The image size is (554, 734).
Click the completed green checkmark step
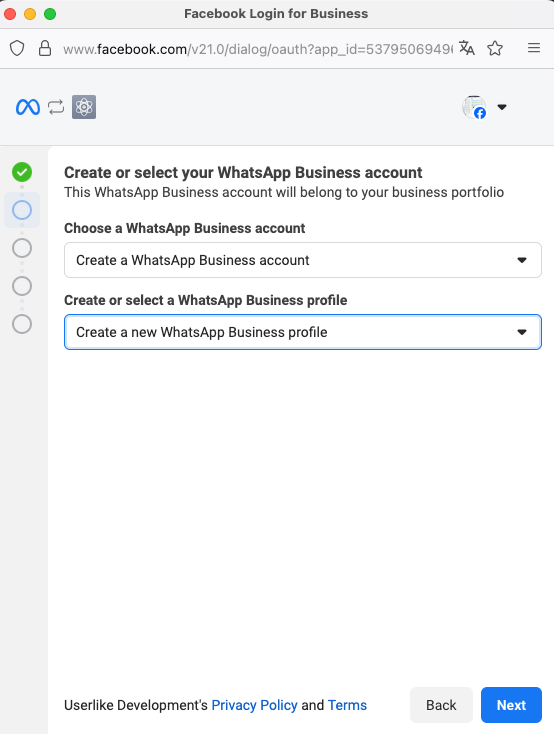click(22, 172)
